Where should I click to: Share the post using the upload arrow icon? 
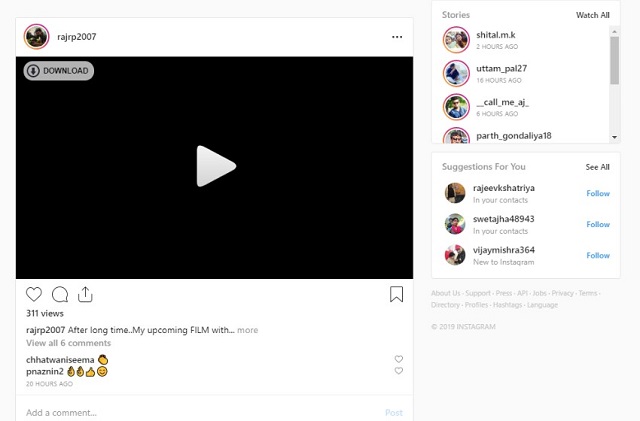85,294
